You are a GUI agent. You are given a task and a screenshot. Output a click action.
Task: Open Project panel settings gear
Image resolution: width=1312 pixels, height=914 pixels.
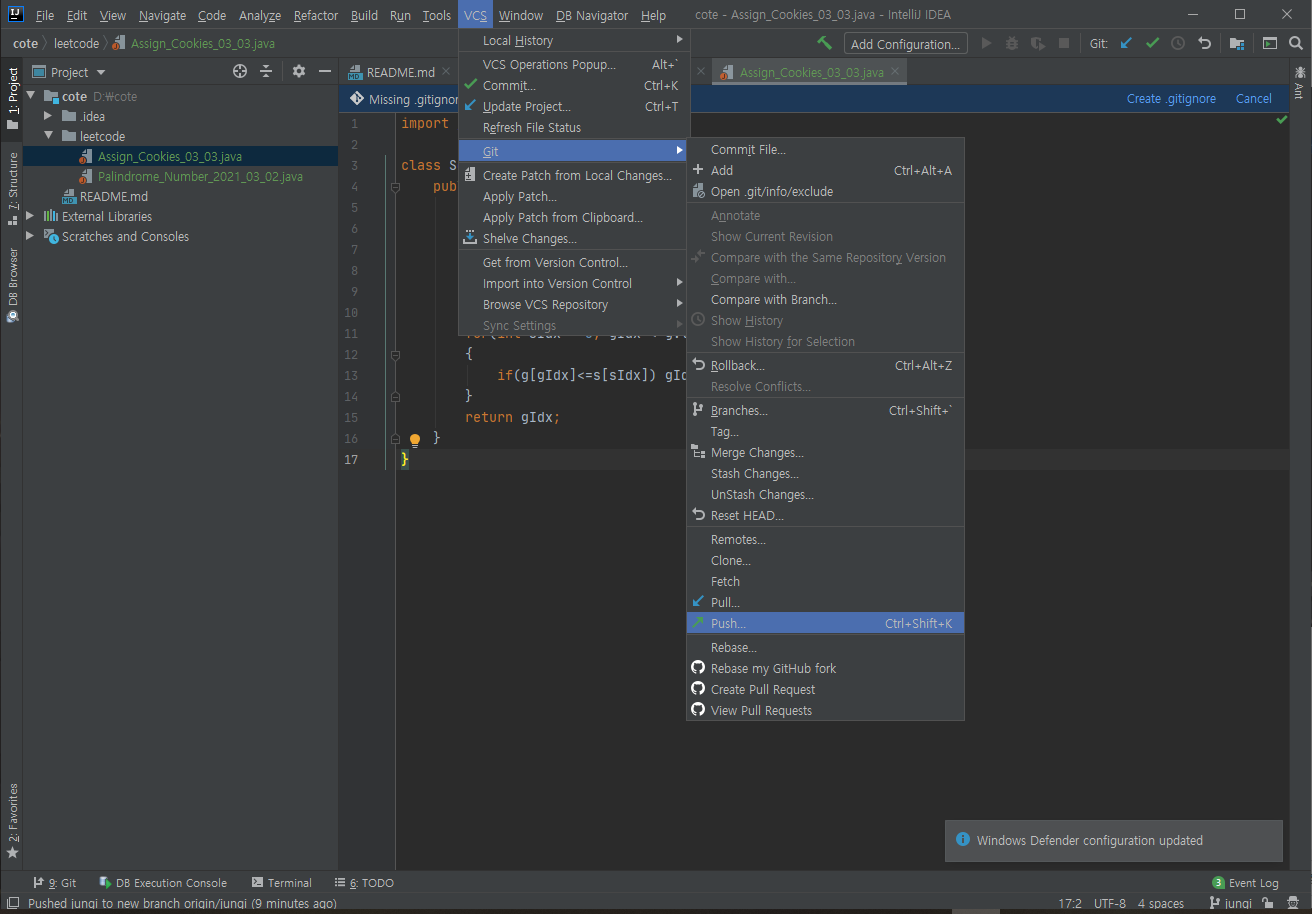(298, 71)
